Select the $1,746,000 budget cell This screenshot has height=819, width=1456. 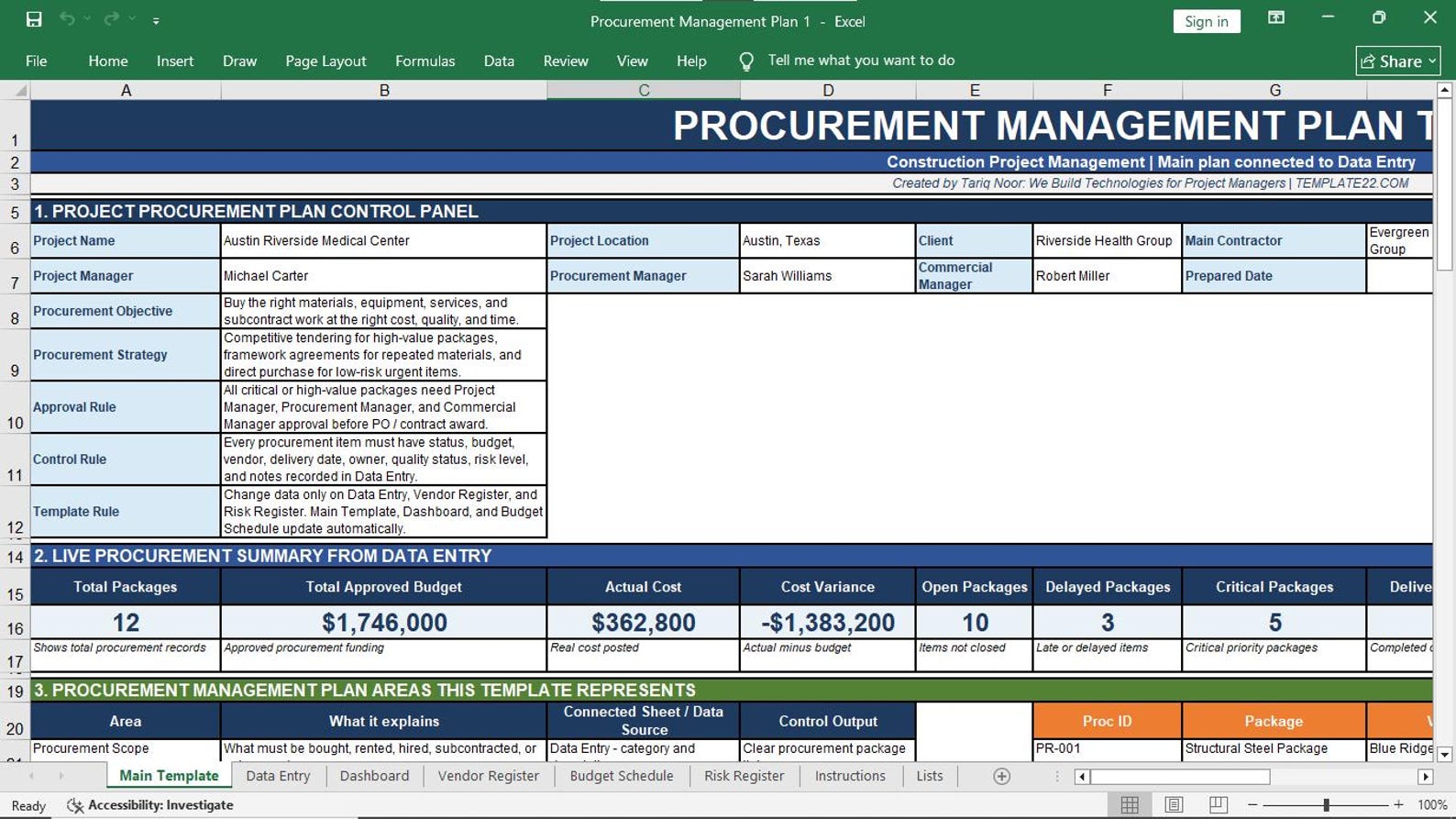383,623
